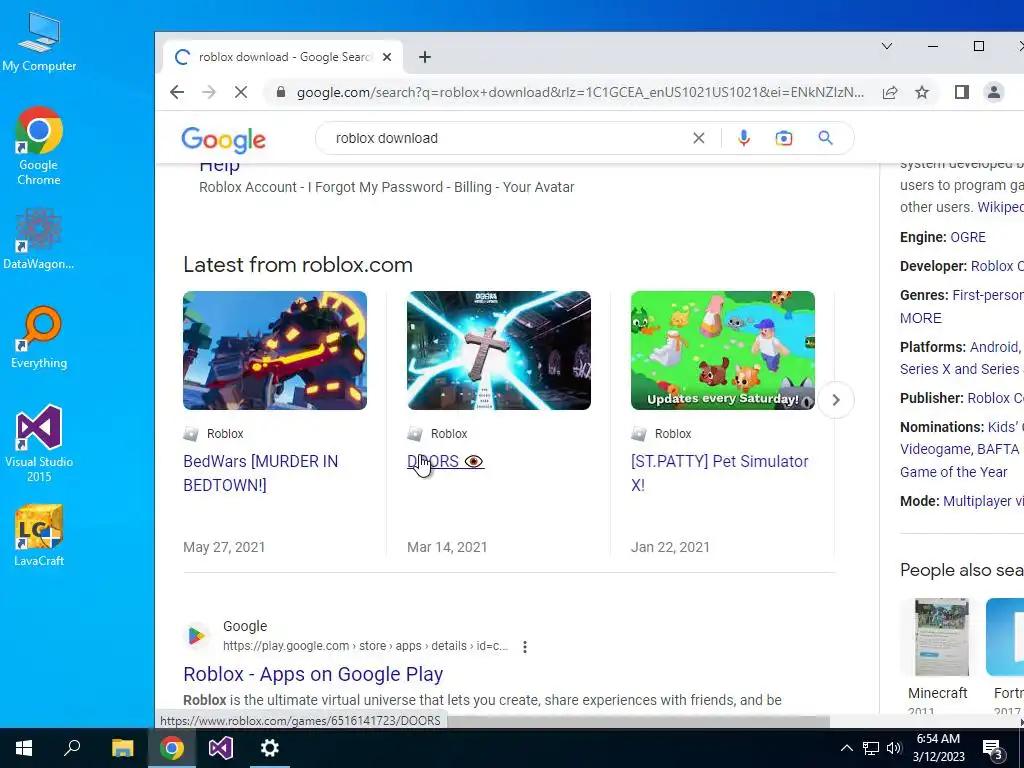Open Windows Start menu
This screenshot has width=1024, height=768.
[x=24, y=748]
